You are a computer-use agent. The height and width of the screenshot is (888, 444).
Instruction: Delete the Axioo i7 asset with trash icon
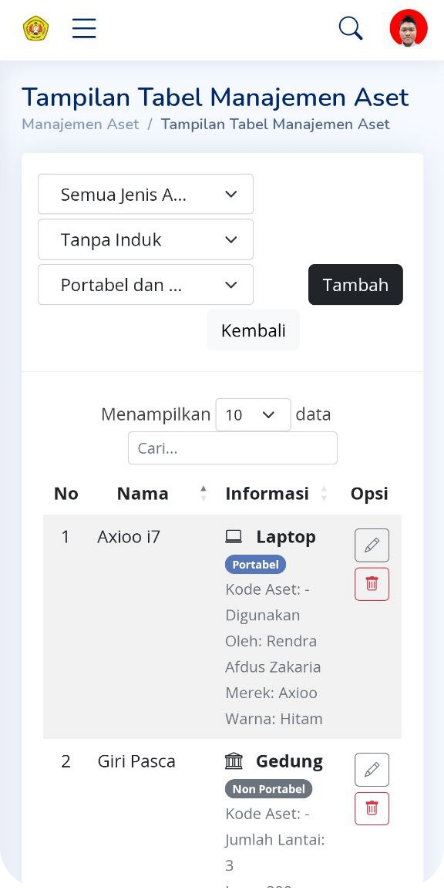point(372,584)
